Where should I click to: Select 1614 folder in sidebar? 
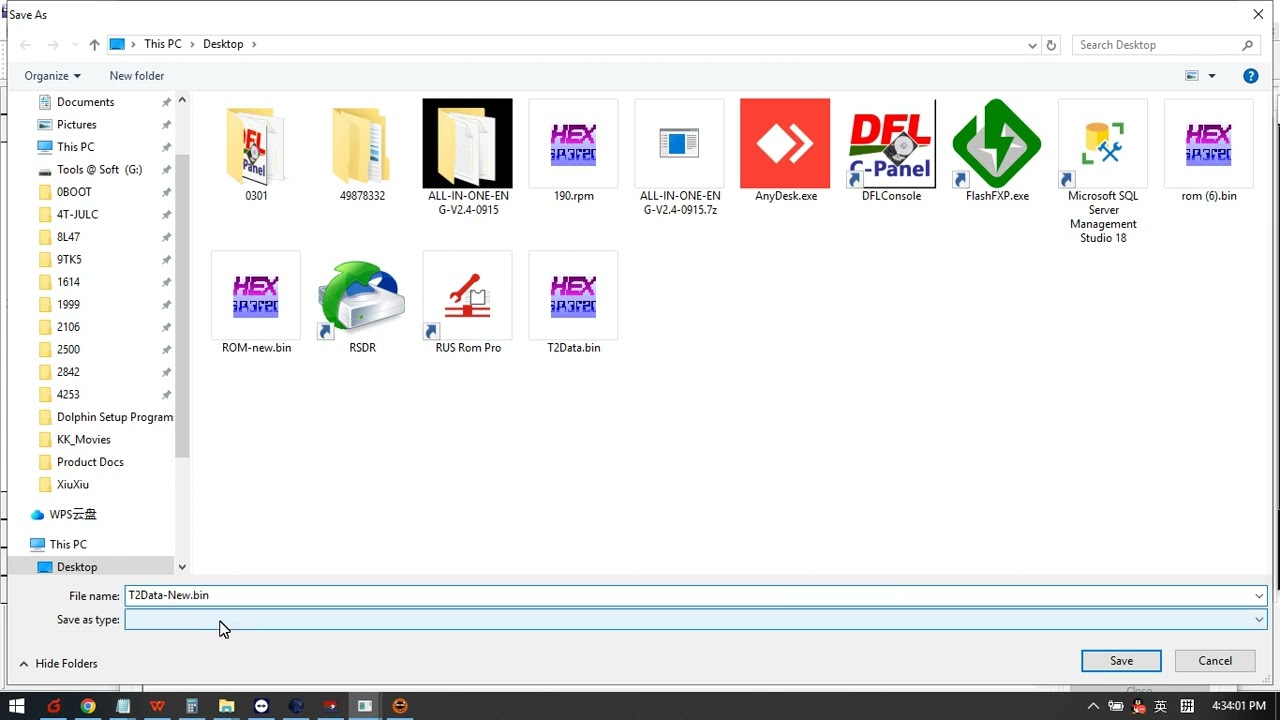68,282
